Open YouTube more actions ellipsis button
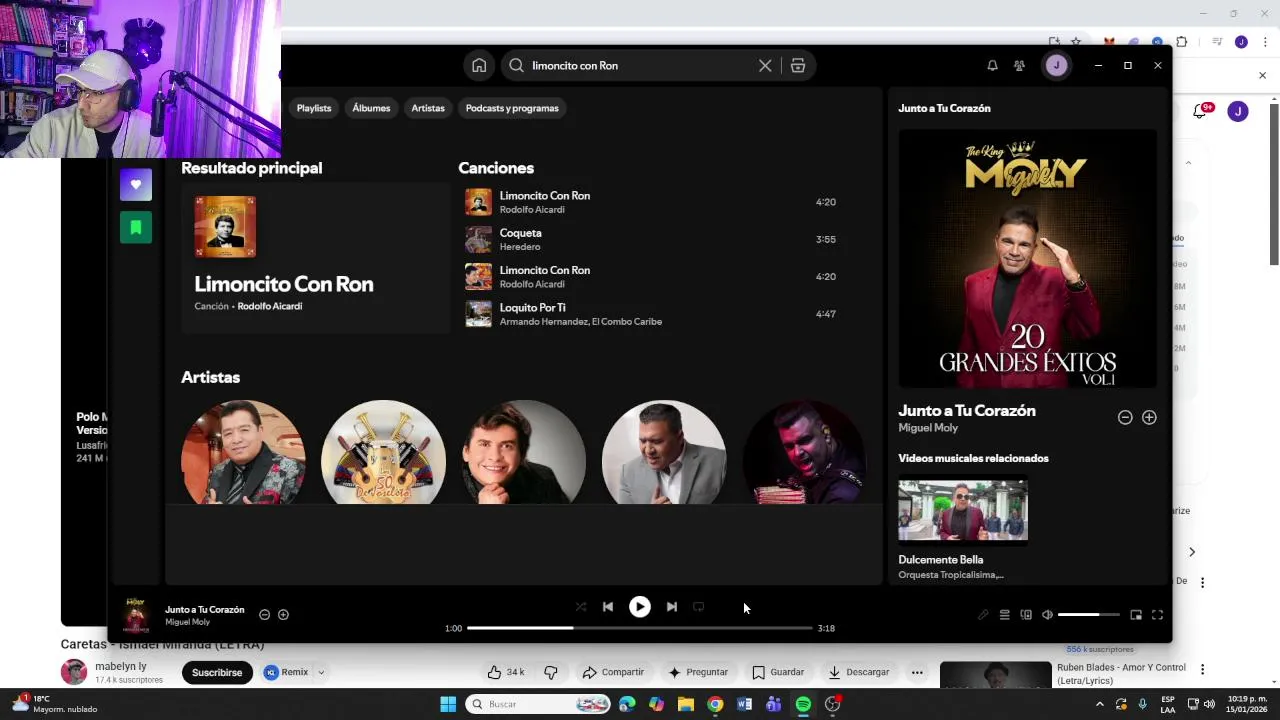This screenshot has width=1280, height=720. tap(917, 673)
